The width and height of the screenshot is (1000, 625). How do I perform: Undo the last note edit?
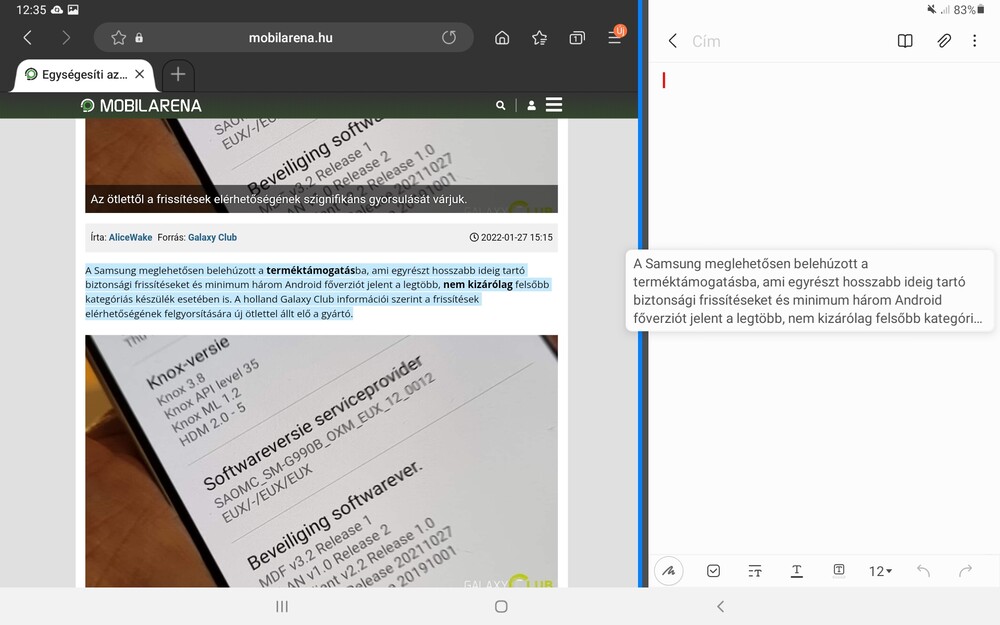pyautogui.click(x=923, y=571)
